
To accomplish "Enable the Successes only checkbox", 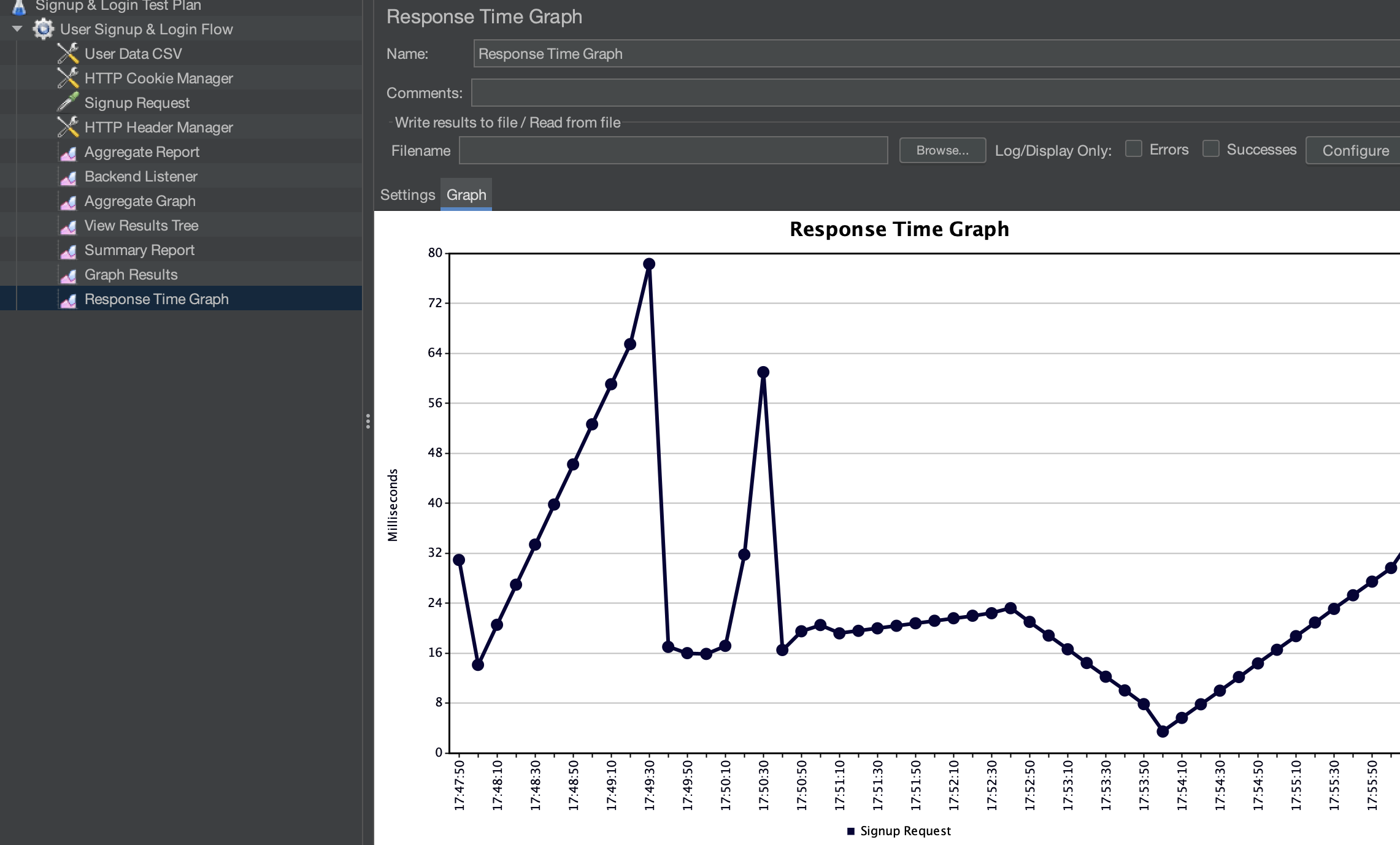I will [1211, 149].
